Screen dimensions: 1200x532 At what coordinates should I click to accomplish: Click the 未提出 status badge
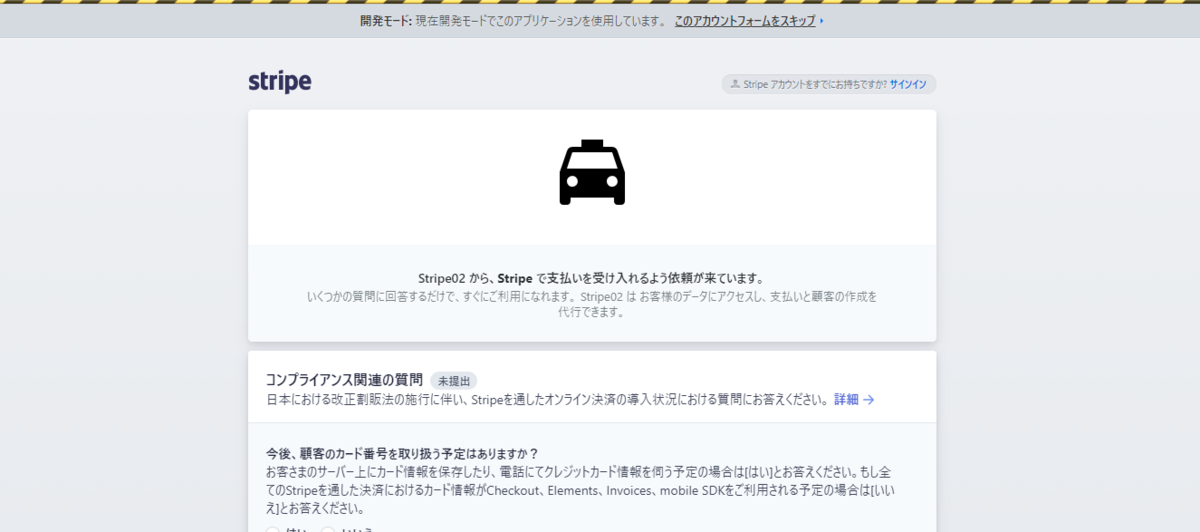[454, 381]
